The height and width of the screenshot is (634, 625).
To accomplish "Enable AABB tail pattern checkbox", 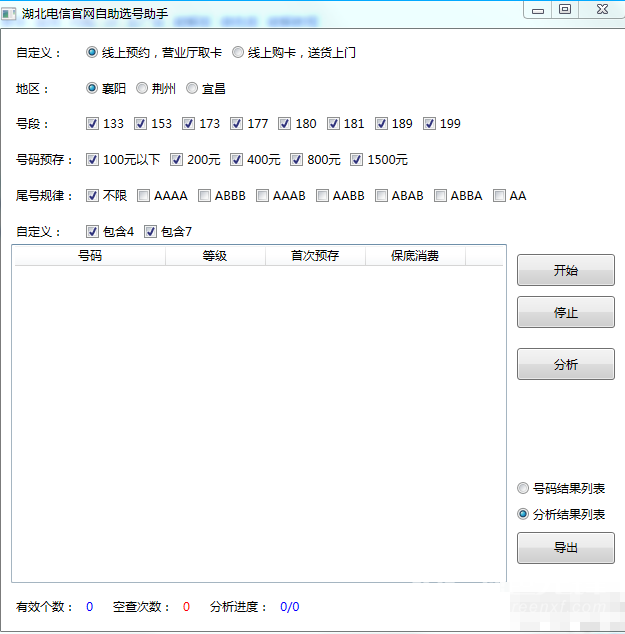I will click(x=322, y=196).
